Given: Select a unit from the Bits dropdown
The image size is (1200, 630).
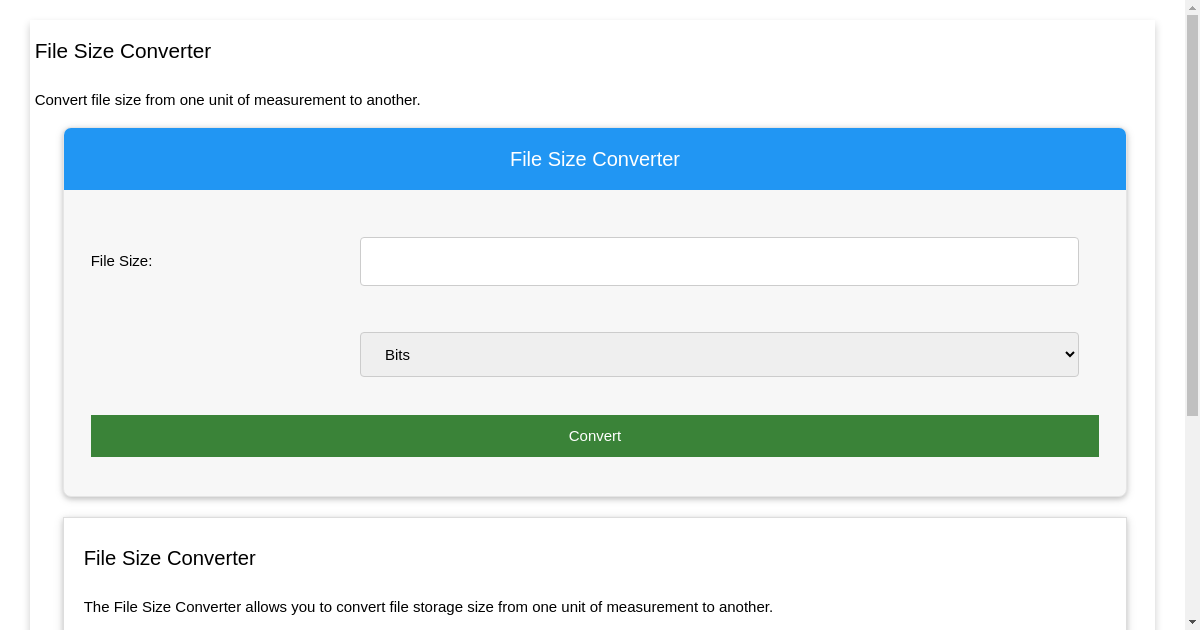Looking at the screenshot, I should [719, 354].
